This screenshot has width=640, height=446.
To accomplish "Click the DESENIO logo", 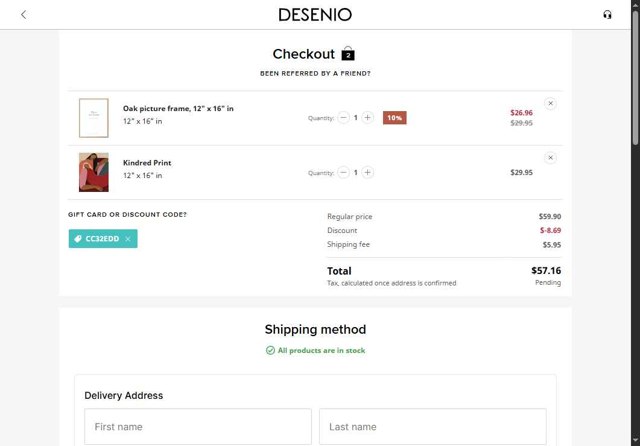I will tap(315, 15).
